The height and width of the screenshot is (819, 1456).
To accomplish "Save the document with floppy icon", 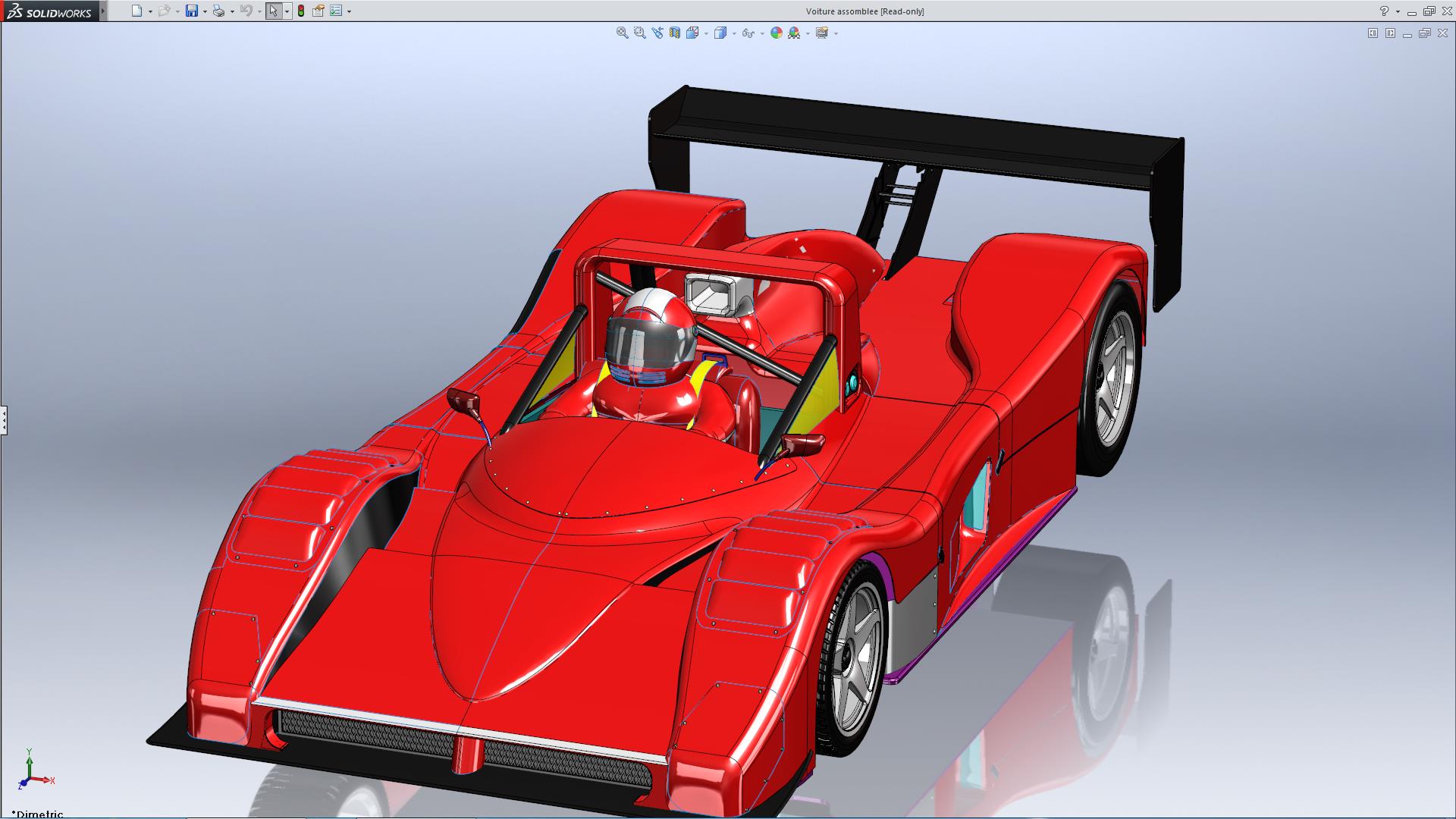I will 192,11.
